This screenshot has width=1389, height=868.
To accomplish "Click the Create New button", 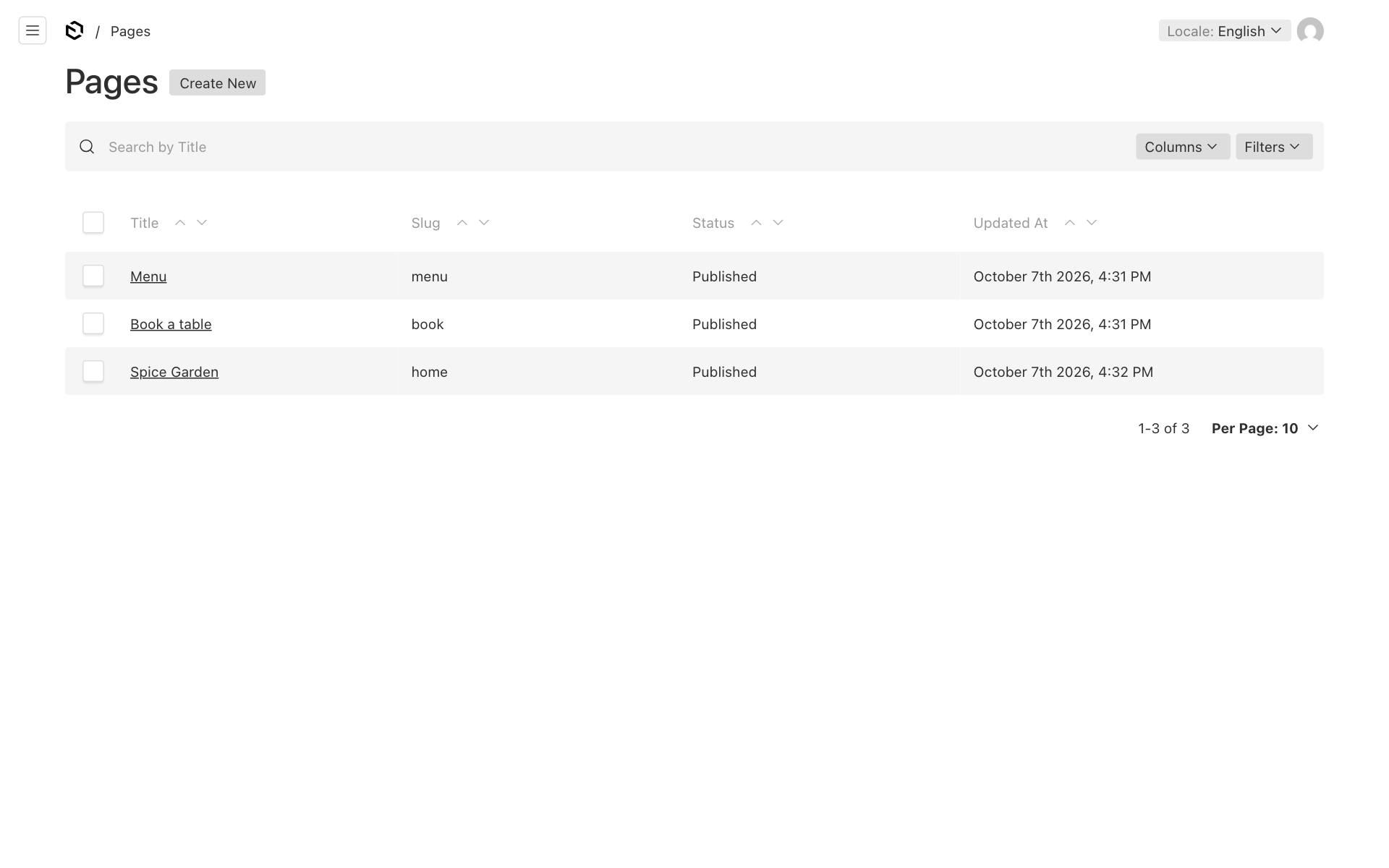I will (218, 82).
